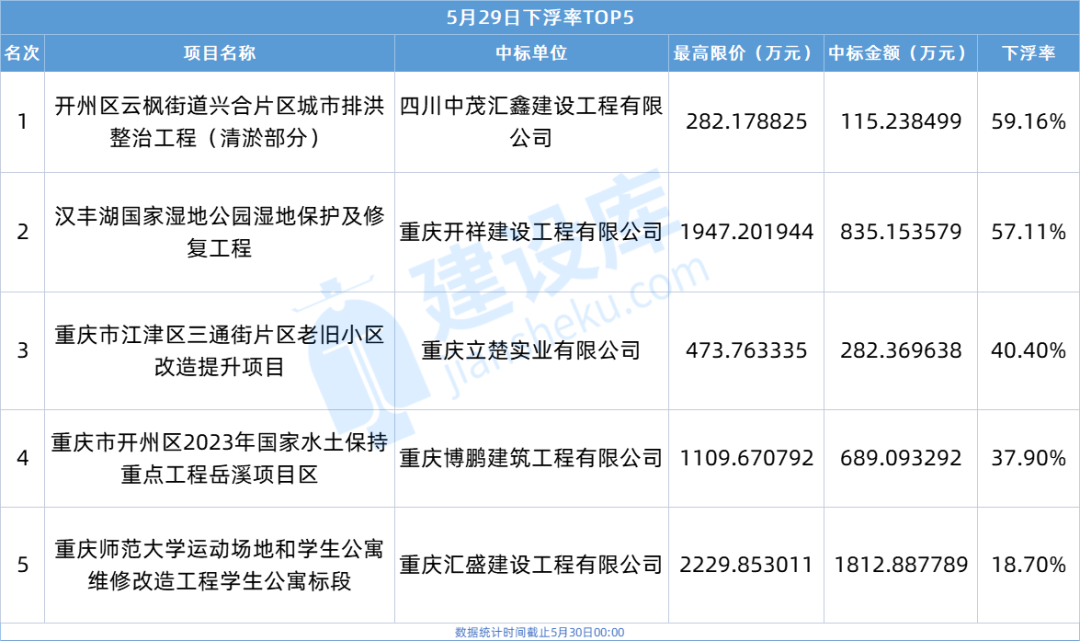
Task: Select the "中标单位" column header
Action: pos(531,53)
